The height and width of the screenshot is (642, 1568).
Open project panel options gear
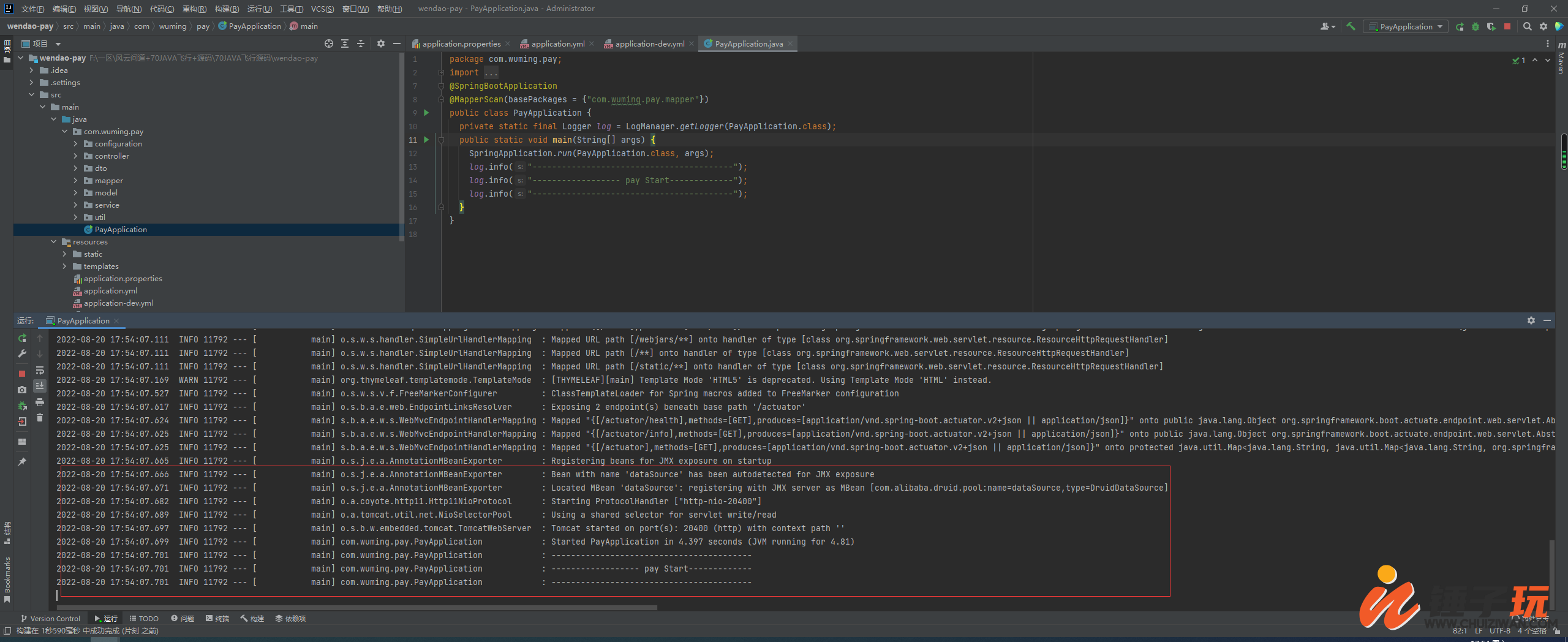tap(381, 43)
